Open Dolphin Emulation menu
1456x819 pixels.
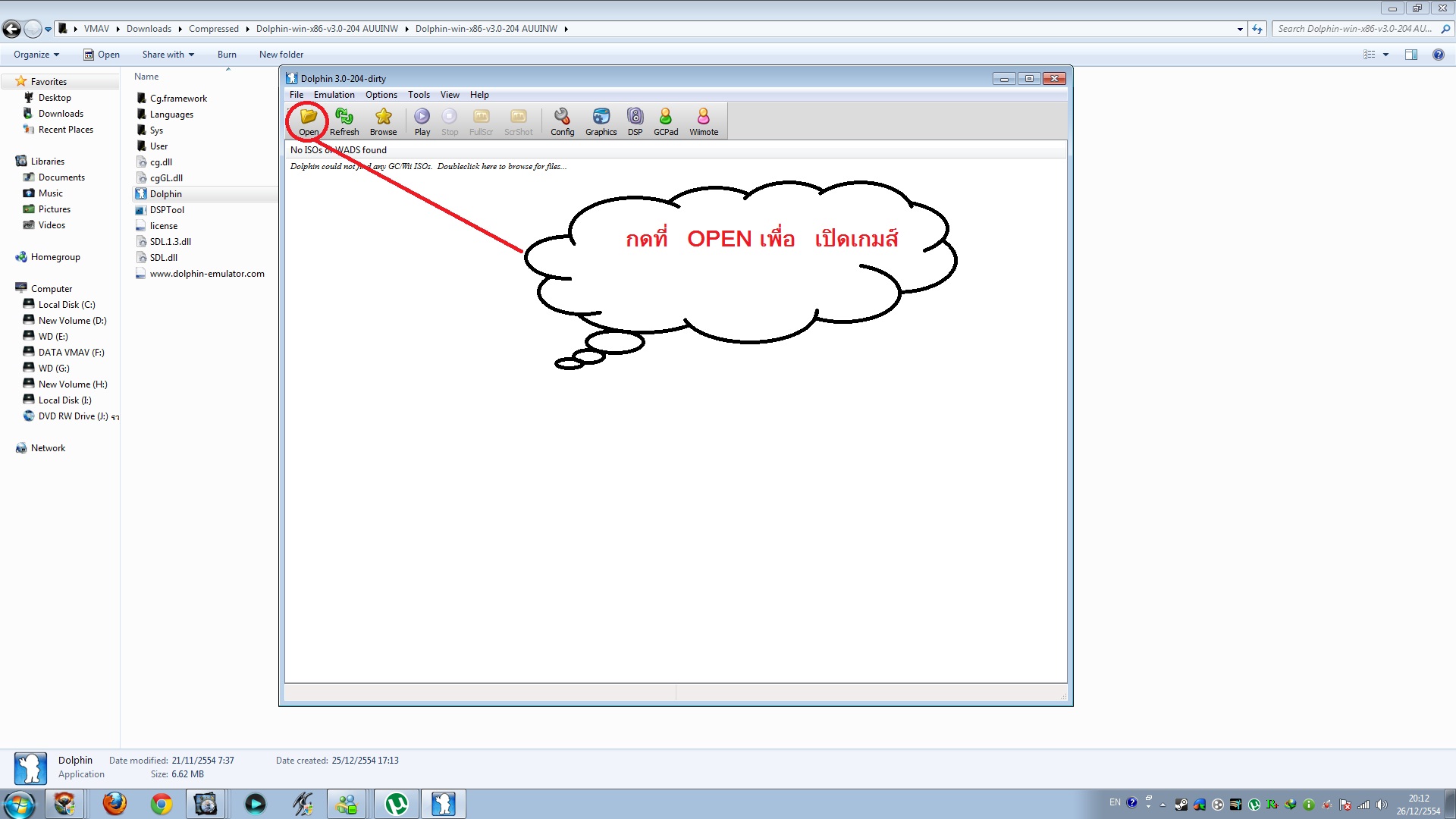[334, 95]
